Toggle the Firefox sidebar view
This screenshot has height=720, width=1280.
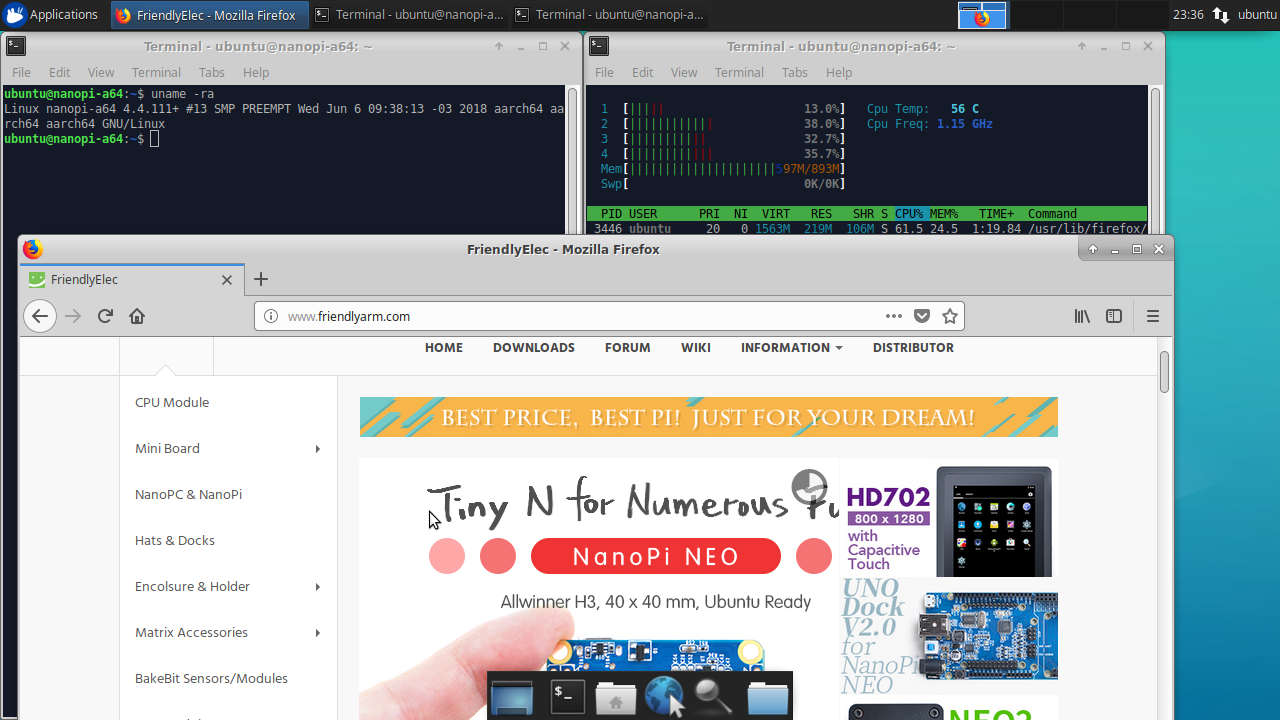coord(1114,316)
